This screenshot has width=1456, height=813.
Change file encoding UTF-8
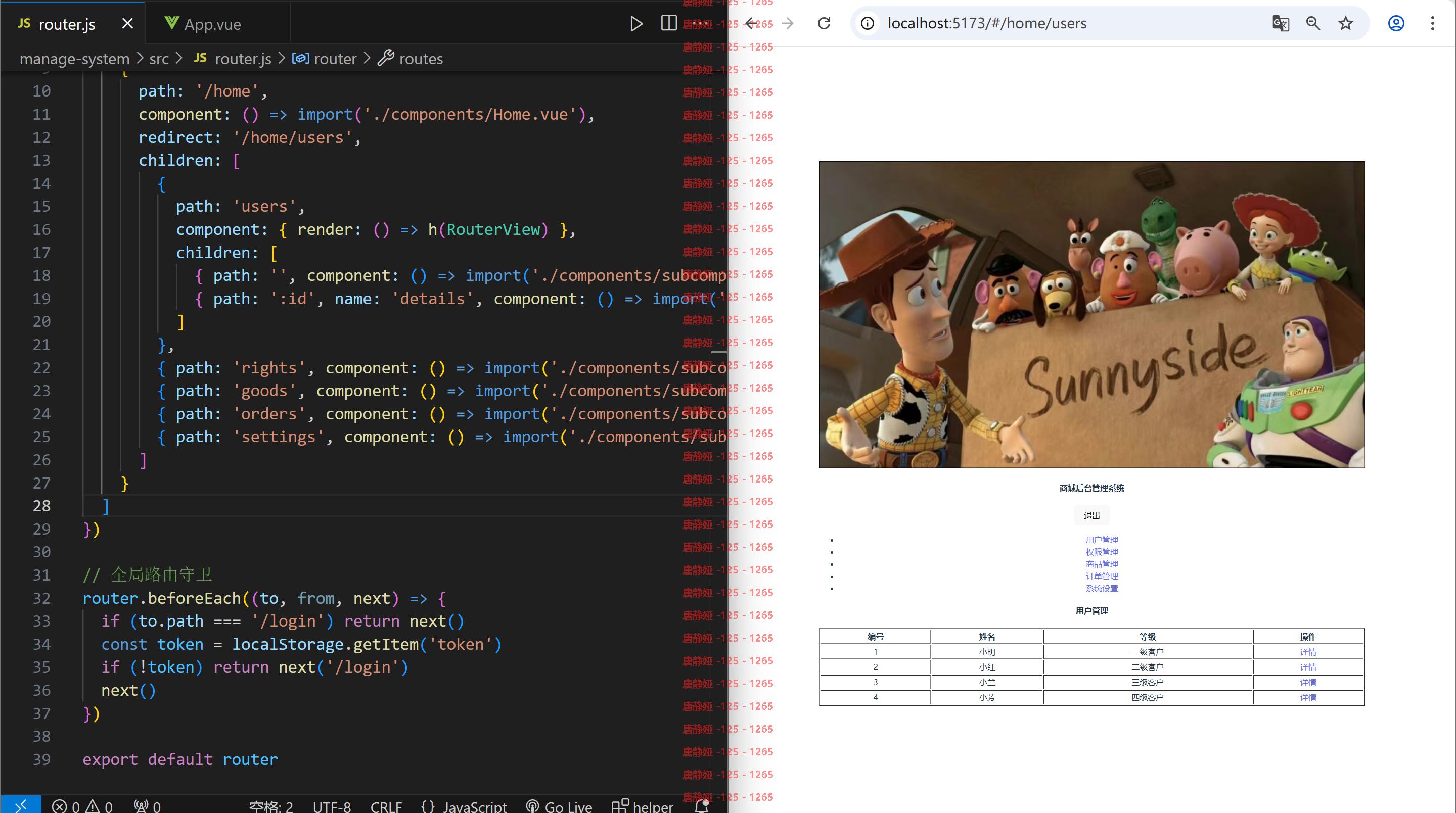pyautogui.click(x=332, y=806)
